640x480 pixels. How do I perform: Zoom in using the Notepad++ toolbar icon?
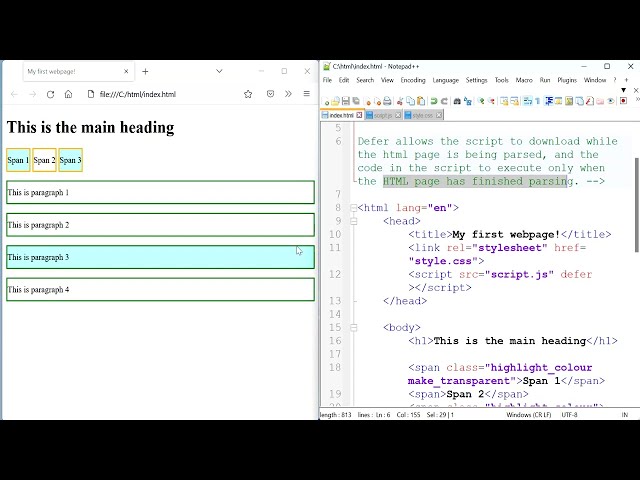pyautogui.click(x=481, y=101)
